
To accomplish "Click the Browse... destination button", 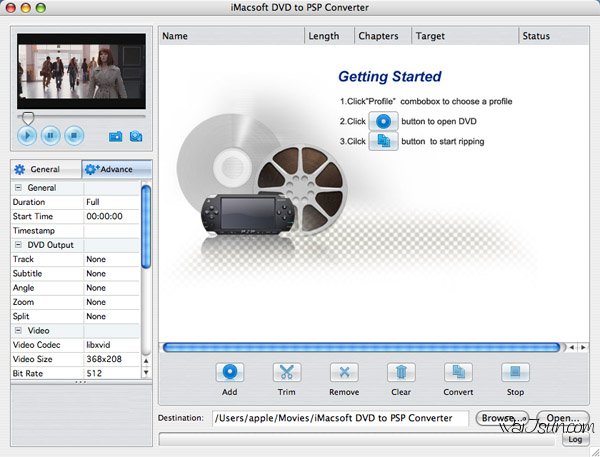I will [503, 418].
